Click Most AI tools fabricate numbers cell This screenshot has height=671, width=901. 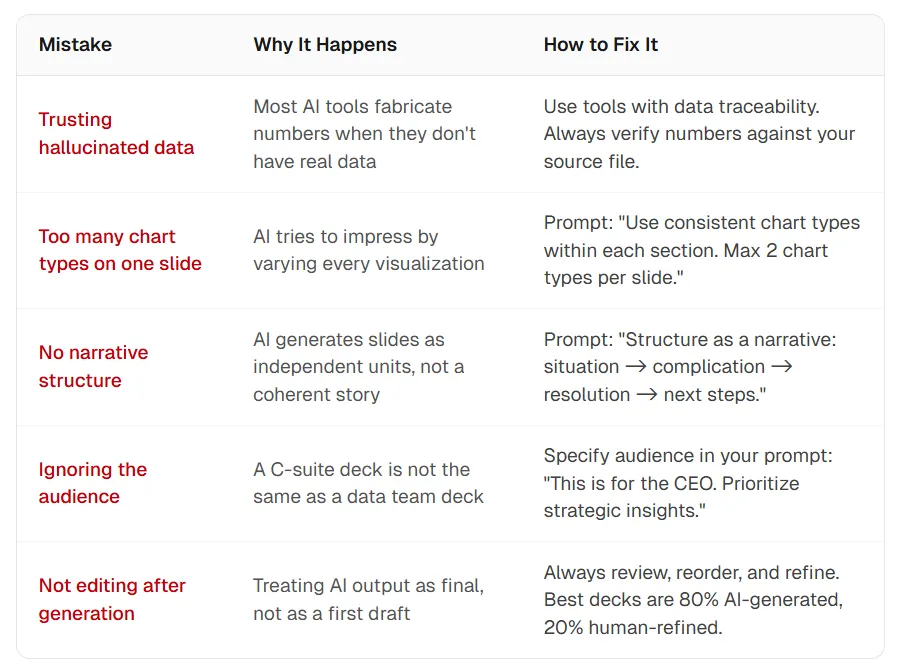pyautogui.click(x=364, y=134)
